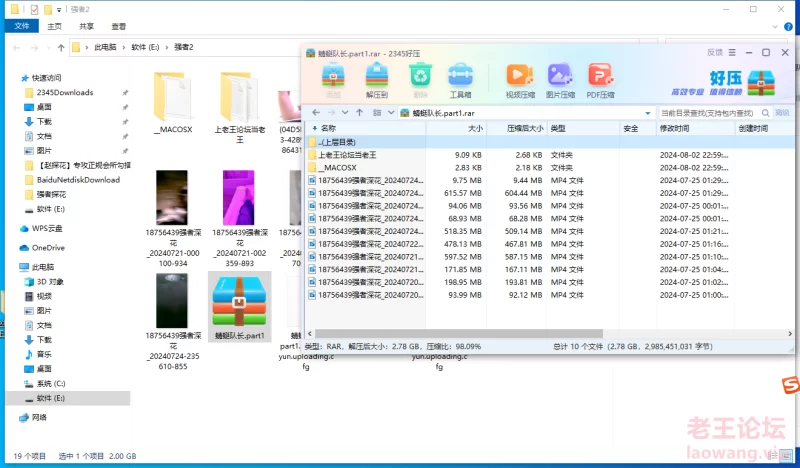The width and height of the screenshot is (800, 468).
Task: Sort by the 压缩后大小 column header
Action: [x=516, y=128]
